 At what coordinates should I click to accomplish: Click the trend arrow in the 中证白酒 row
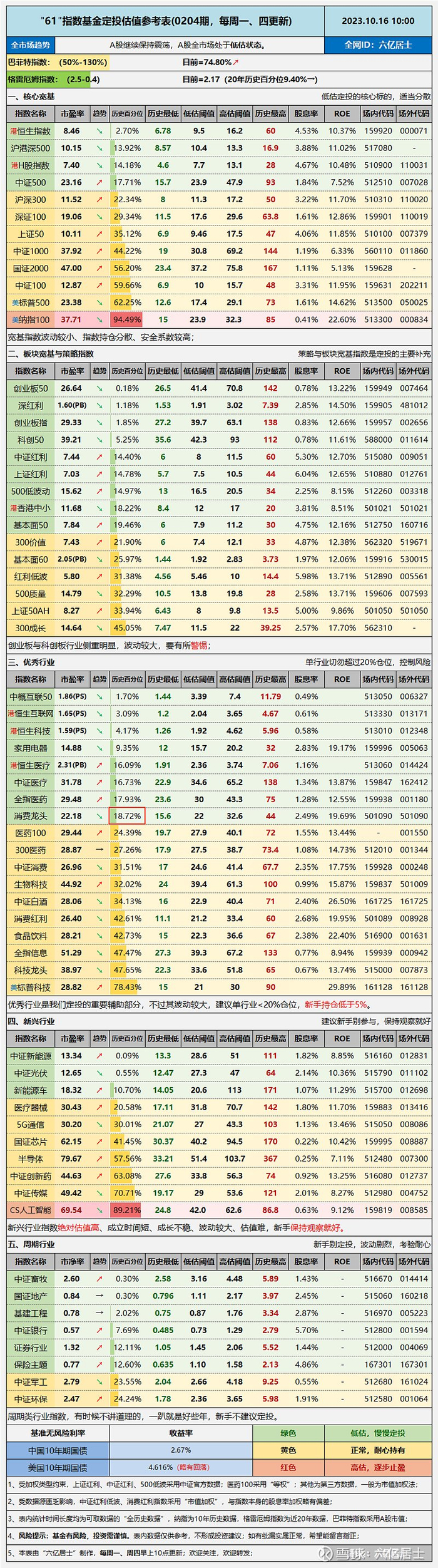[x=99, y=901]
